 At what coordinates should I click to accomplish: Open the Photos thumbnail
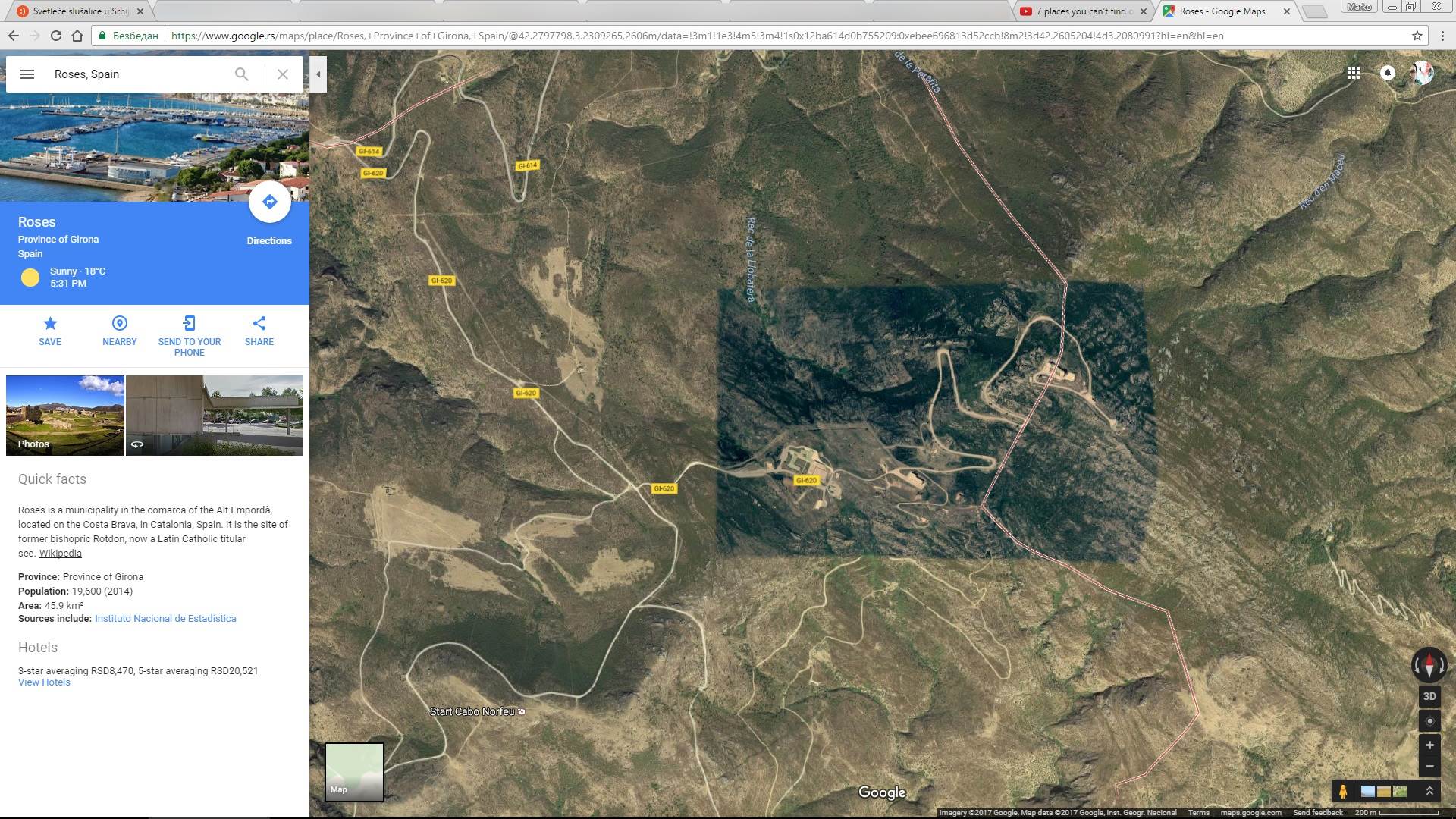click(x=65, y=416)
